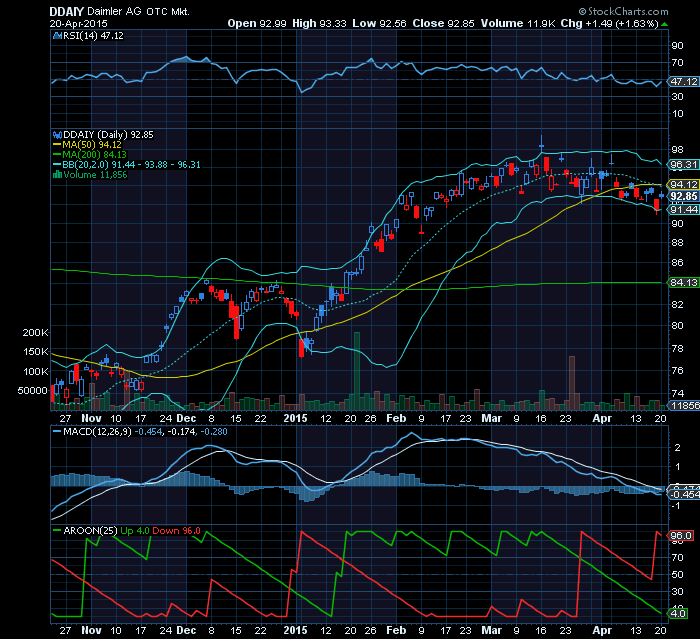Click the Aroon 'Up 4.0' green text
The height and width of the screenshot is (639, 700).
tap(135, 530)
